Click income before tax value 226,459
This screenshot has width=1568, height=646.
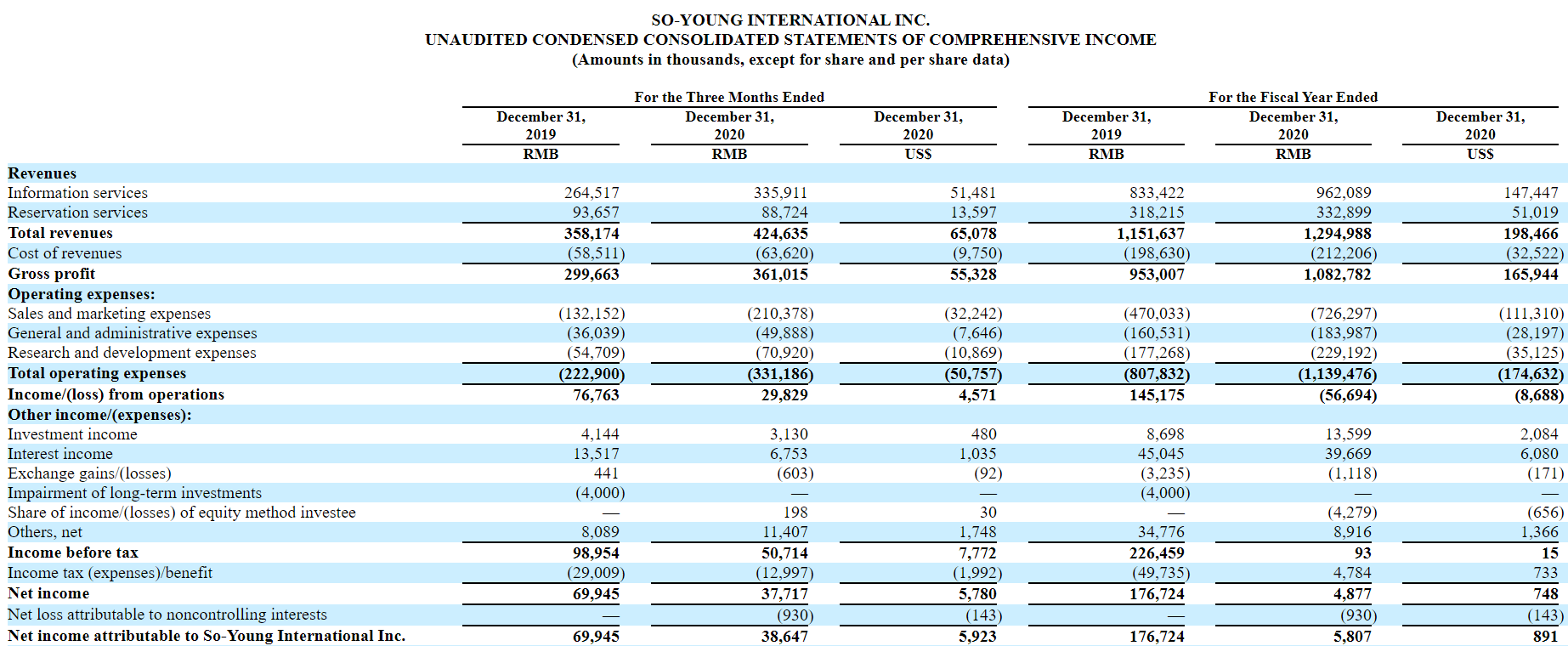[x=1157, y=552]
